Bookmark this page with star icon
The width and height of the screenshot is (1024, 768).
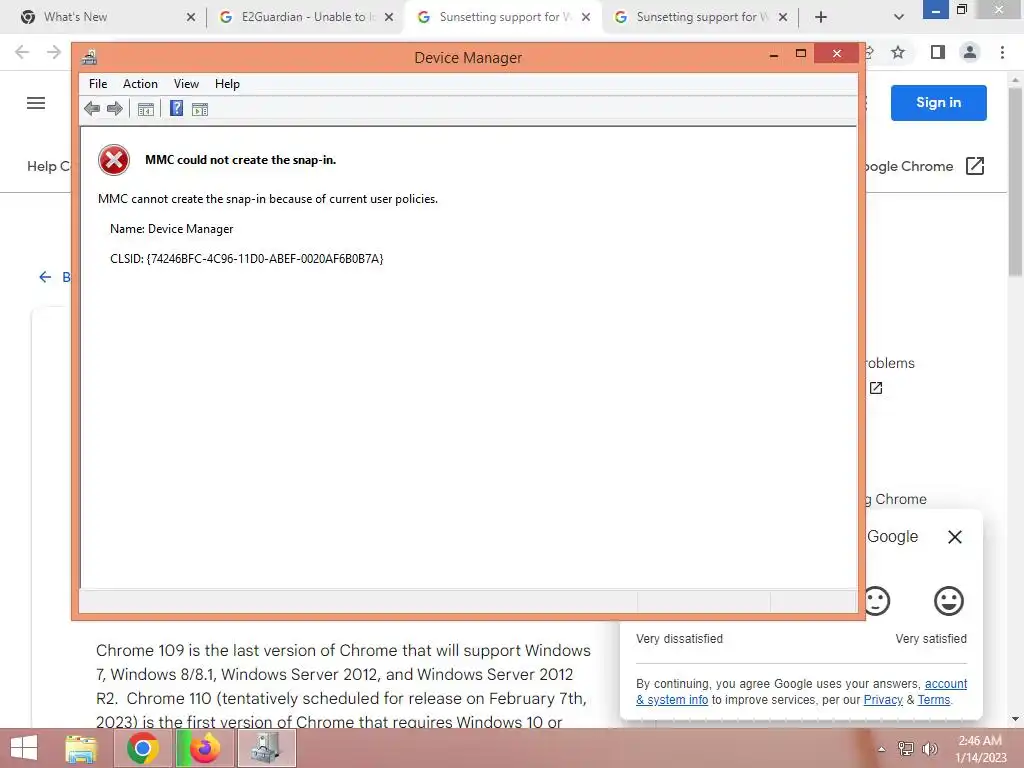point(899,52)
